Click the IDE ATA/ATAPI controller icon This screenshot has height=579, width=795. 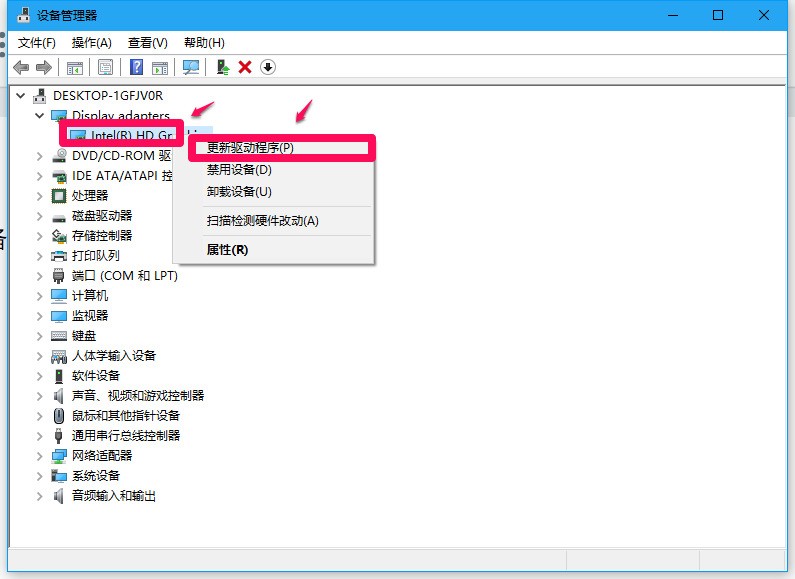click(59, 176)
